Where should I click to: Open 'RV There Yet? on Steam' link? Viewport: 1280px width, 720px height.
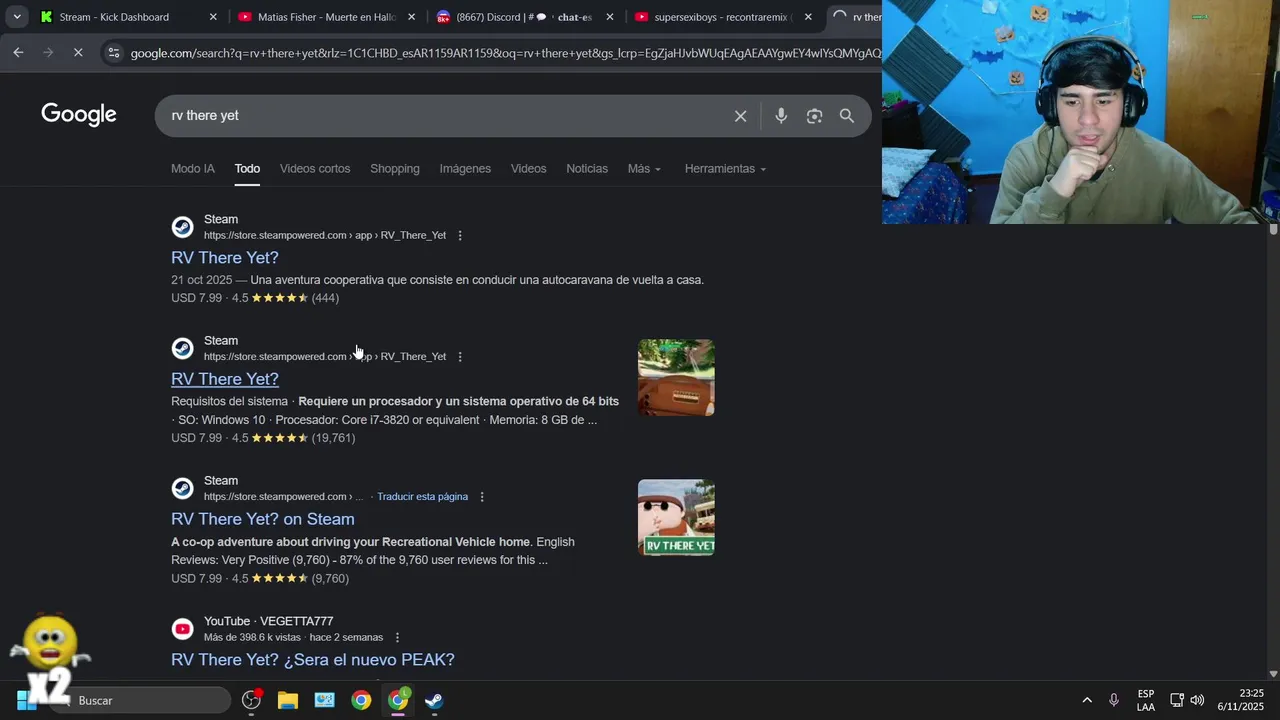tap(263, 519)
